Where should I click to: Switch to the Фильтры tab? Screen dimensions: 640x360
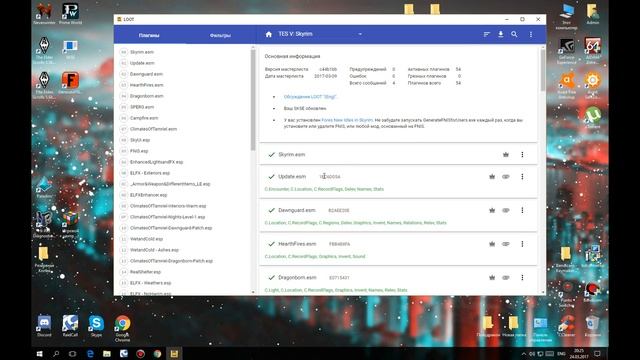point(220,36)
